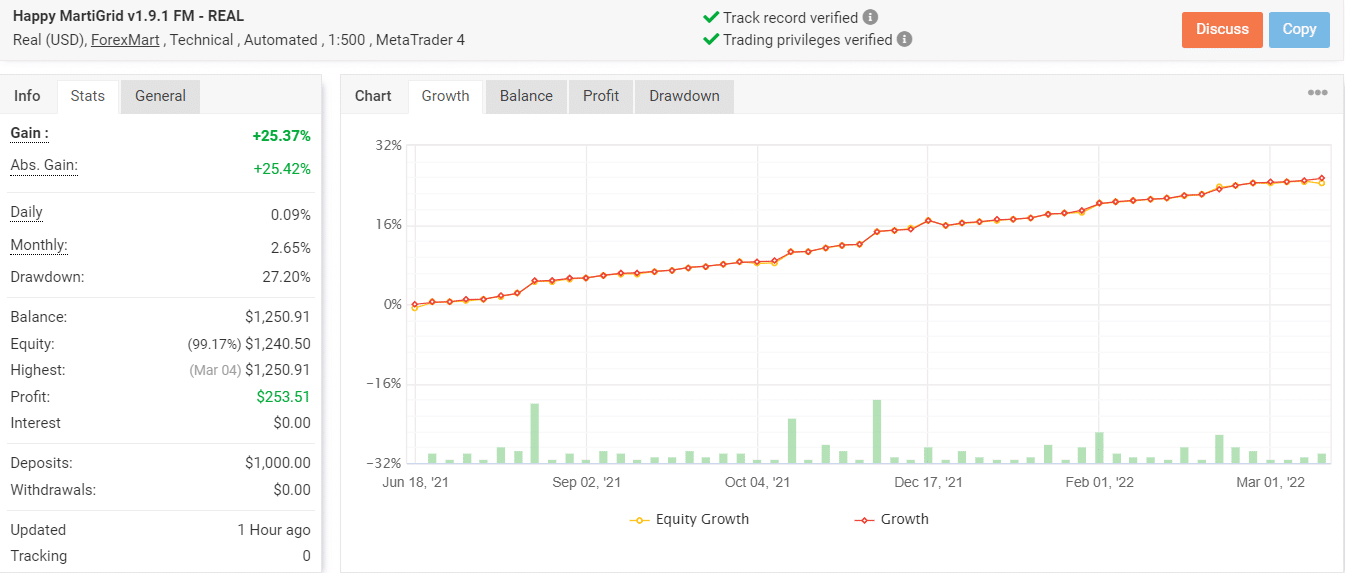Image resolution: width=1345 pixels, height=573 pixels.
Task: Click the green checkmark next to Track record verified
Action: 711,17
